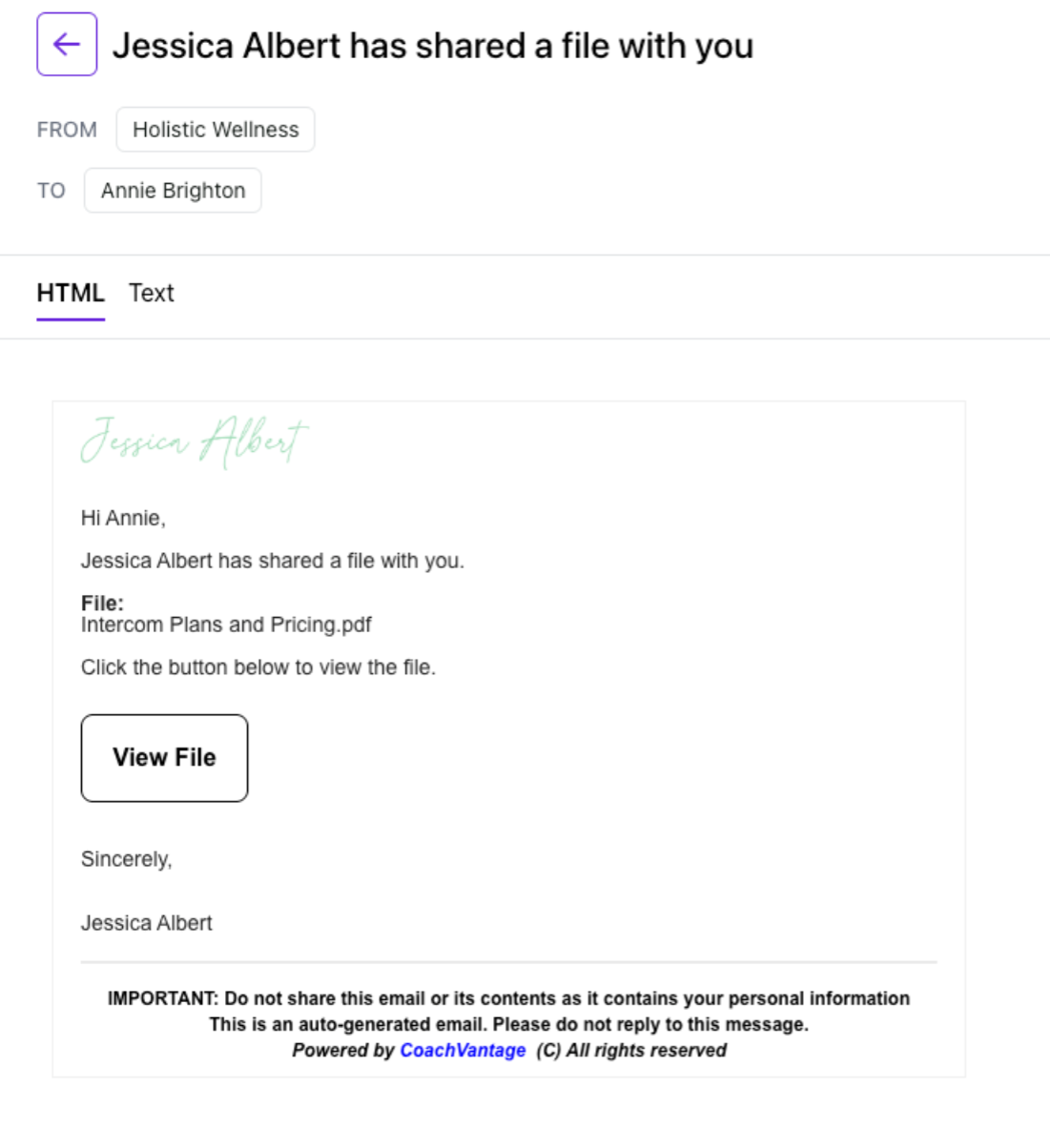Image resolution: width=1050 pixels, height=1148 pixels.
Task: Click the Hi Annie greeting line
Action: (x=123, y=518)
